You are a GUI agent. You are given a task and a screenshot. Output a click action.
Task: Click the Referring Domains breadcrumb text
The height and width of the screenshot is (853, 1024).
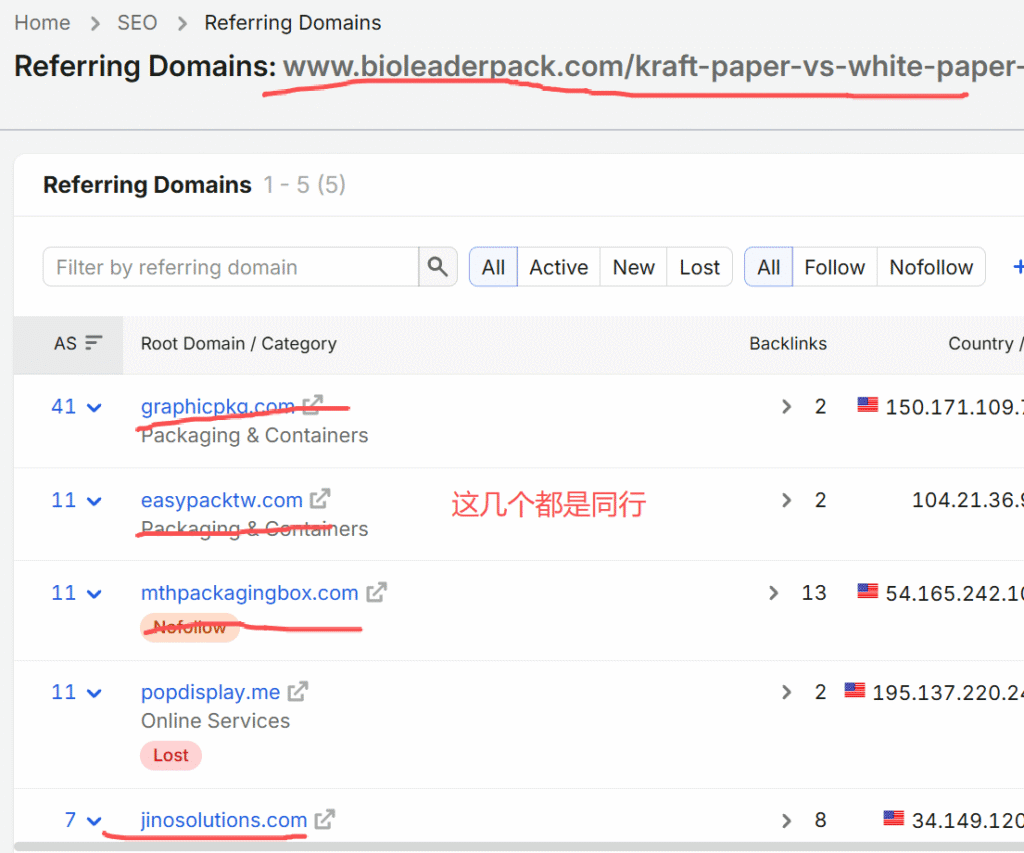(x=293, y=23)
